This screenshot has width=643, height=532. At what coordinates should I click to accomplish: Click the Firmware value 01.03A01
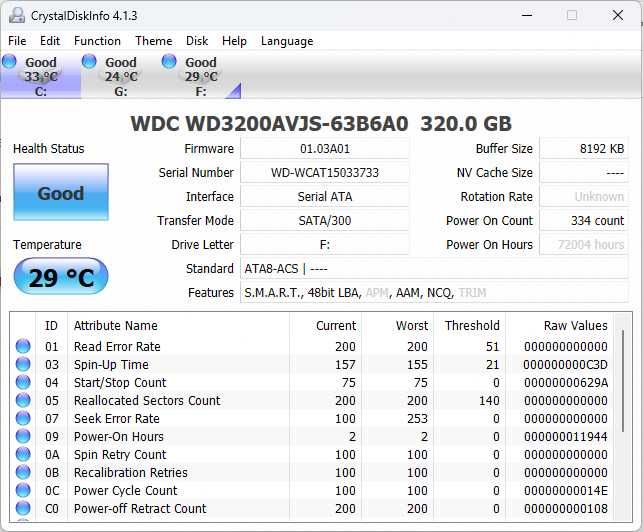click(324, 148)
